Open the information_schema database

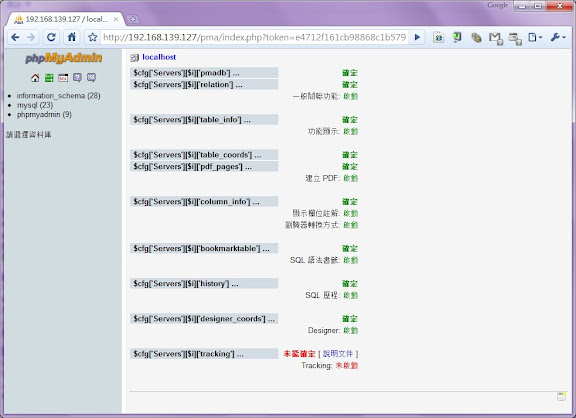(x=58, y=96)
